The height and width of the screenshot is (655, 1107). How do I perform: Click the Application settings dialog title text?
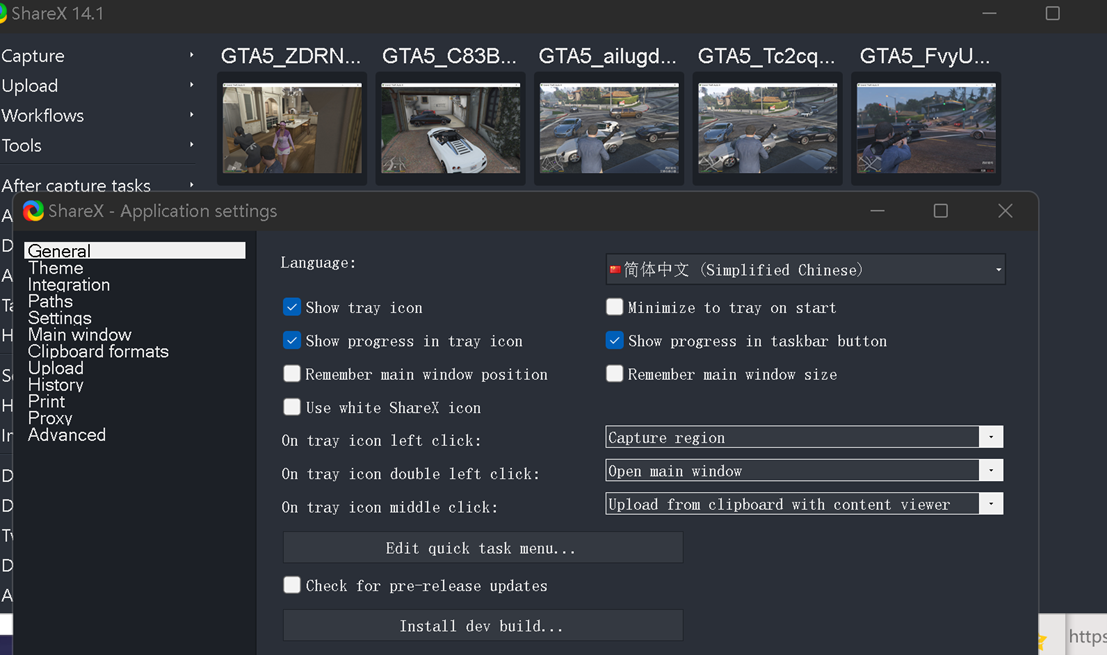(162, 211)
